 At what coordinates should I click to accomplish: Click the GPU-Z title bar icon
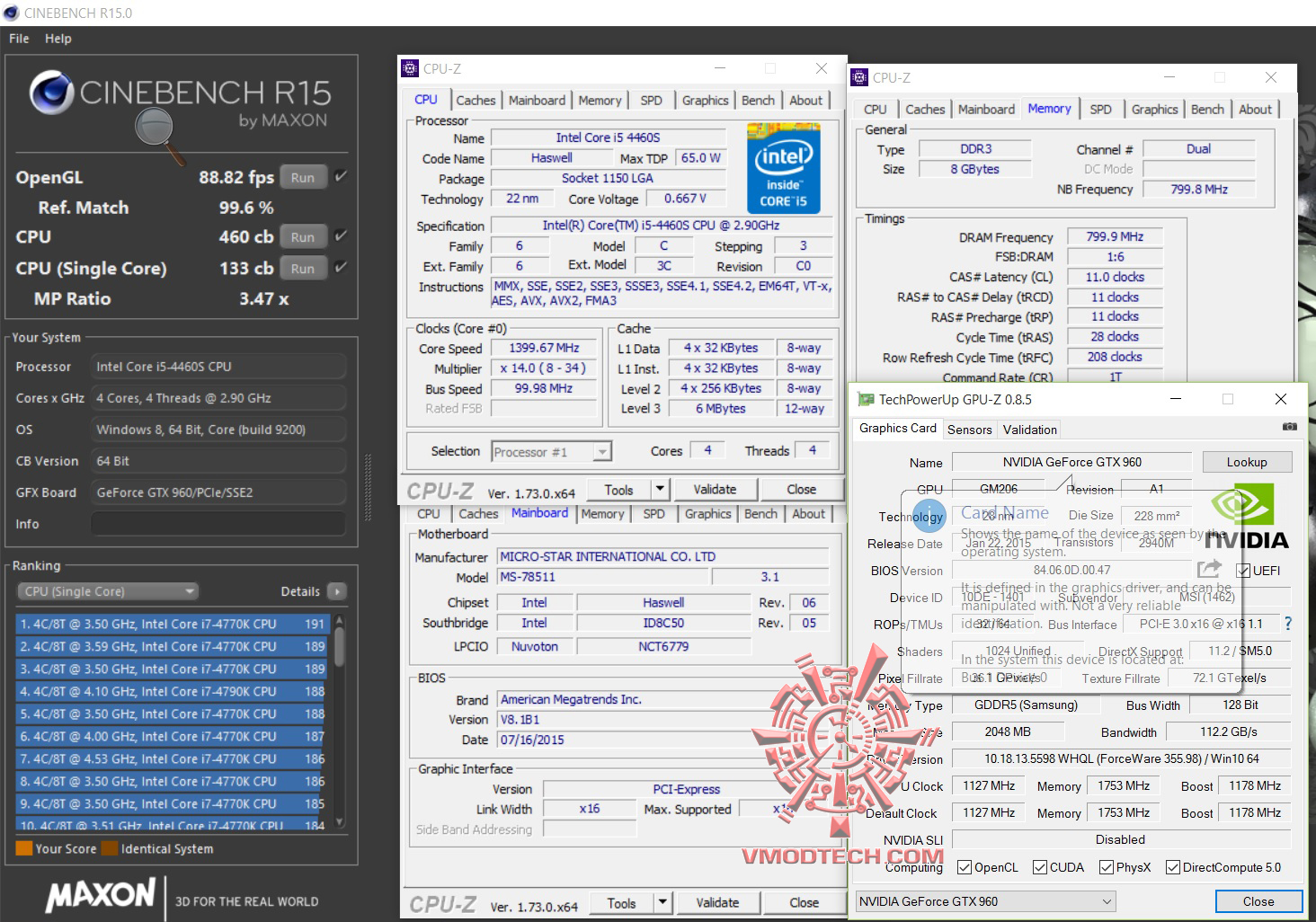coord(866,399)
